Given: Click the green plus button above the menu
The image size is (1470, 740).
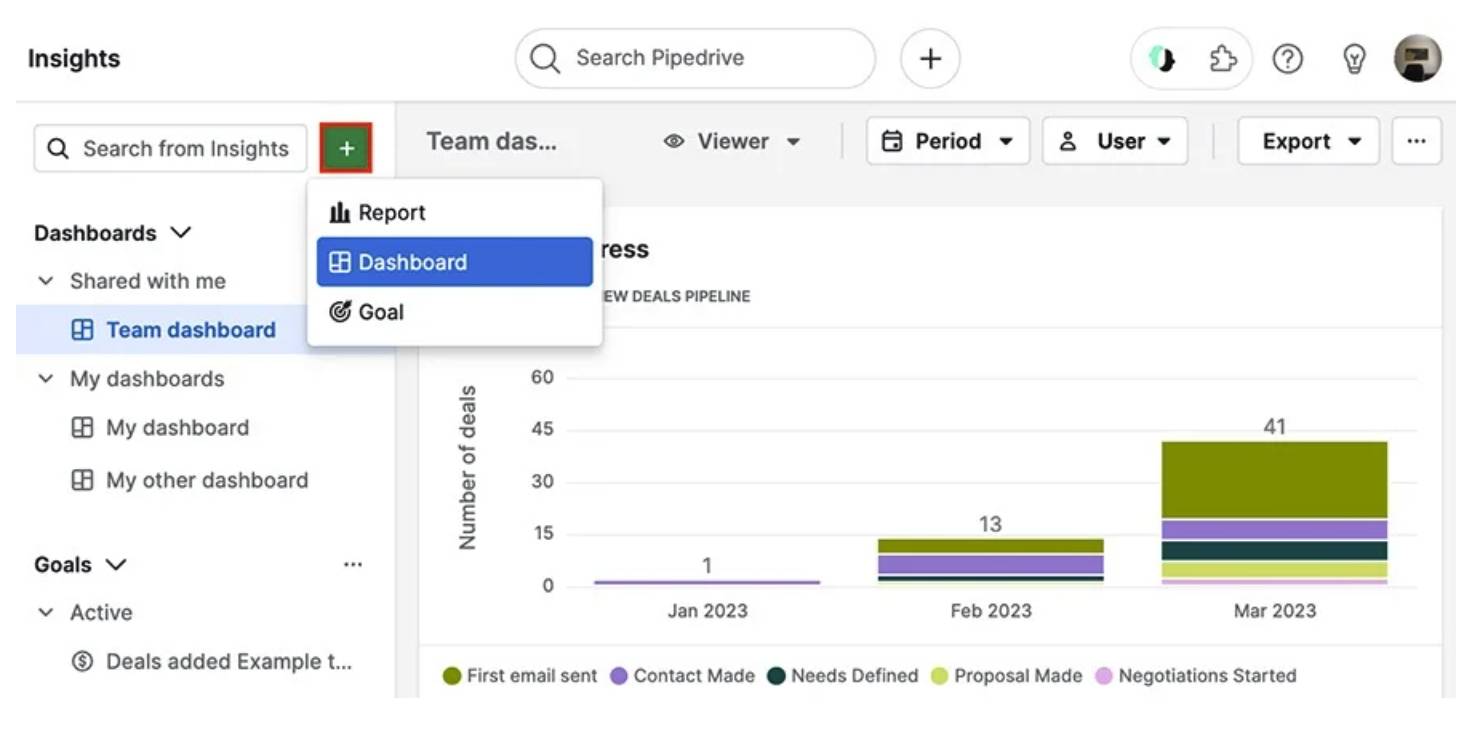Looking at the screenshot, I should [346, 147].
